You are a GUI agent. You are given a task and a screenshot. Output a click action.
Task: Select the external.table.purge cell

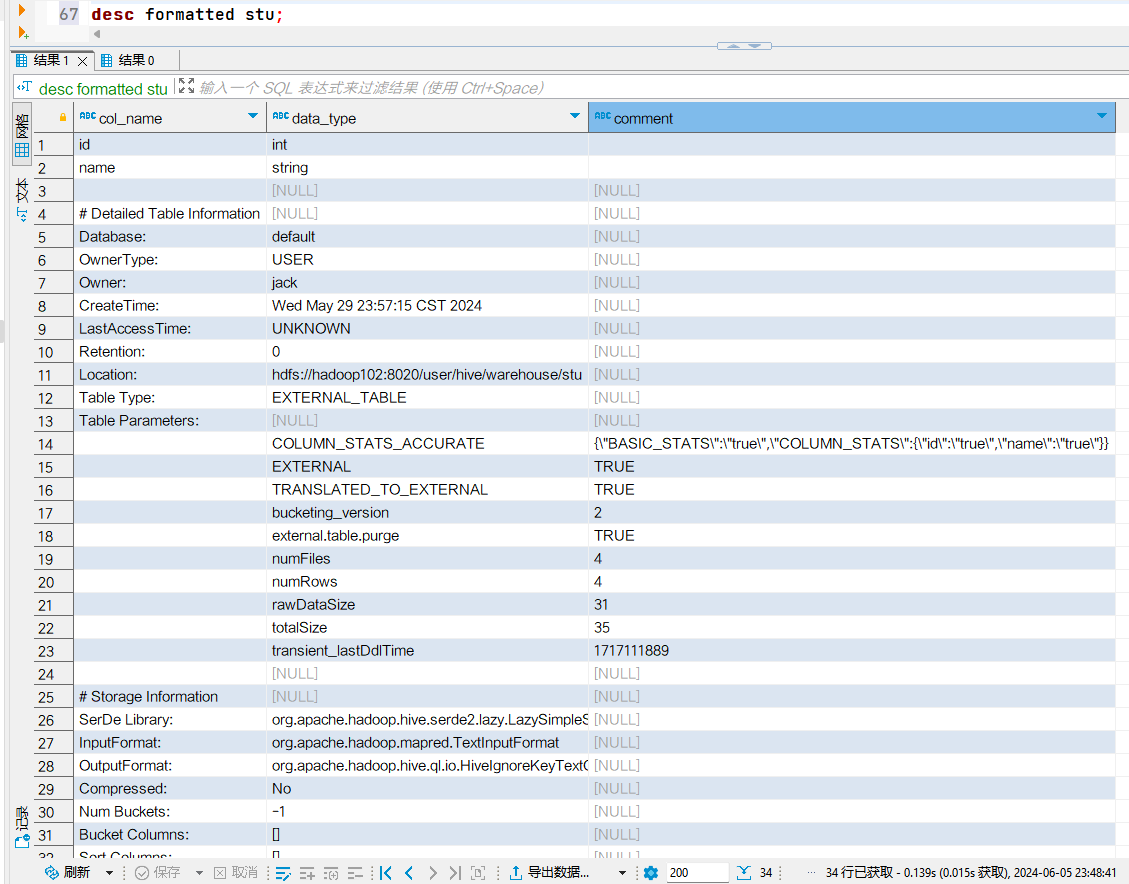(428, 536)
